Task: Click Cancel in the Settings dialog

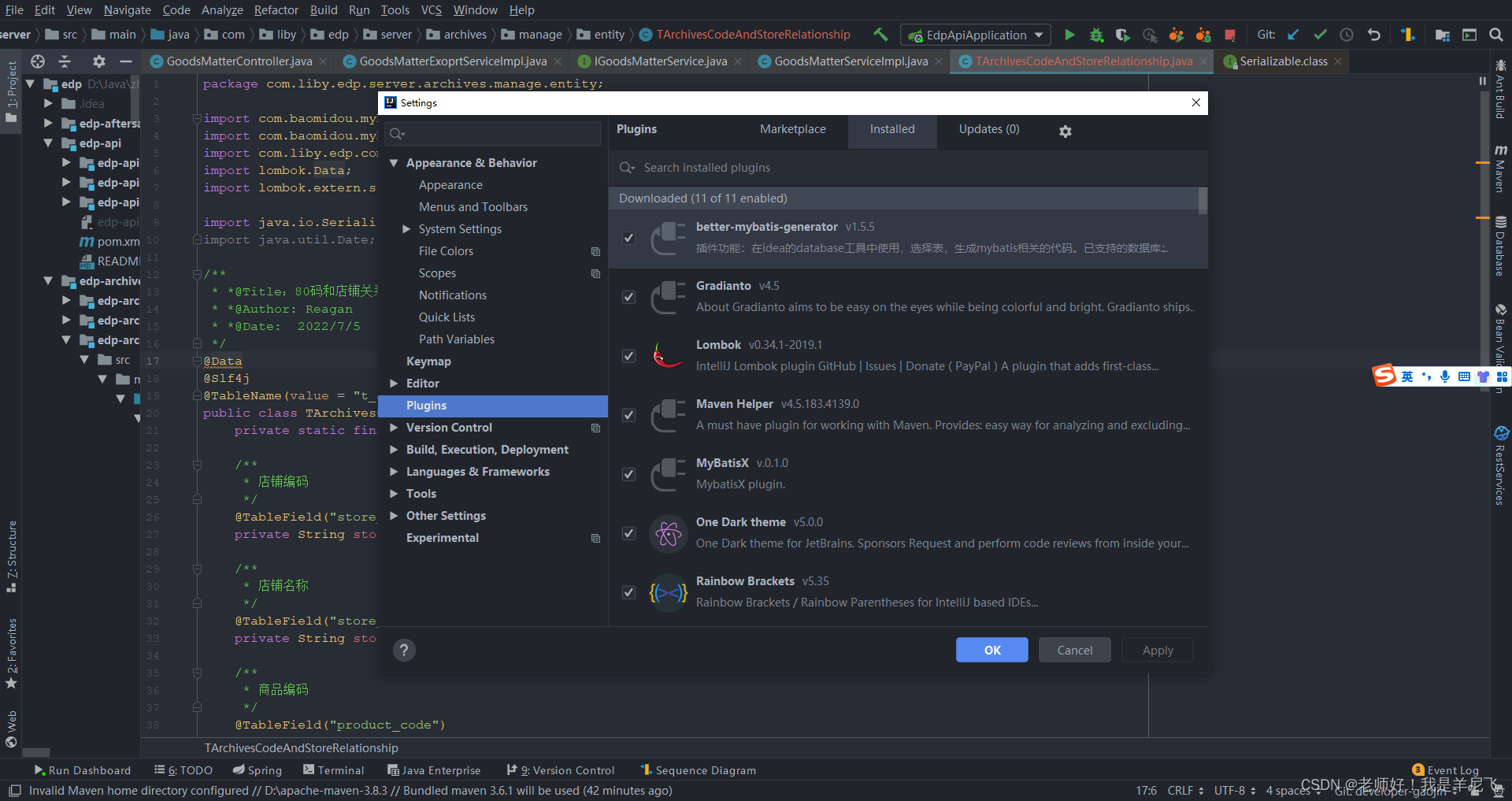Action: [x=1075, y=650]
